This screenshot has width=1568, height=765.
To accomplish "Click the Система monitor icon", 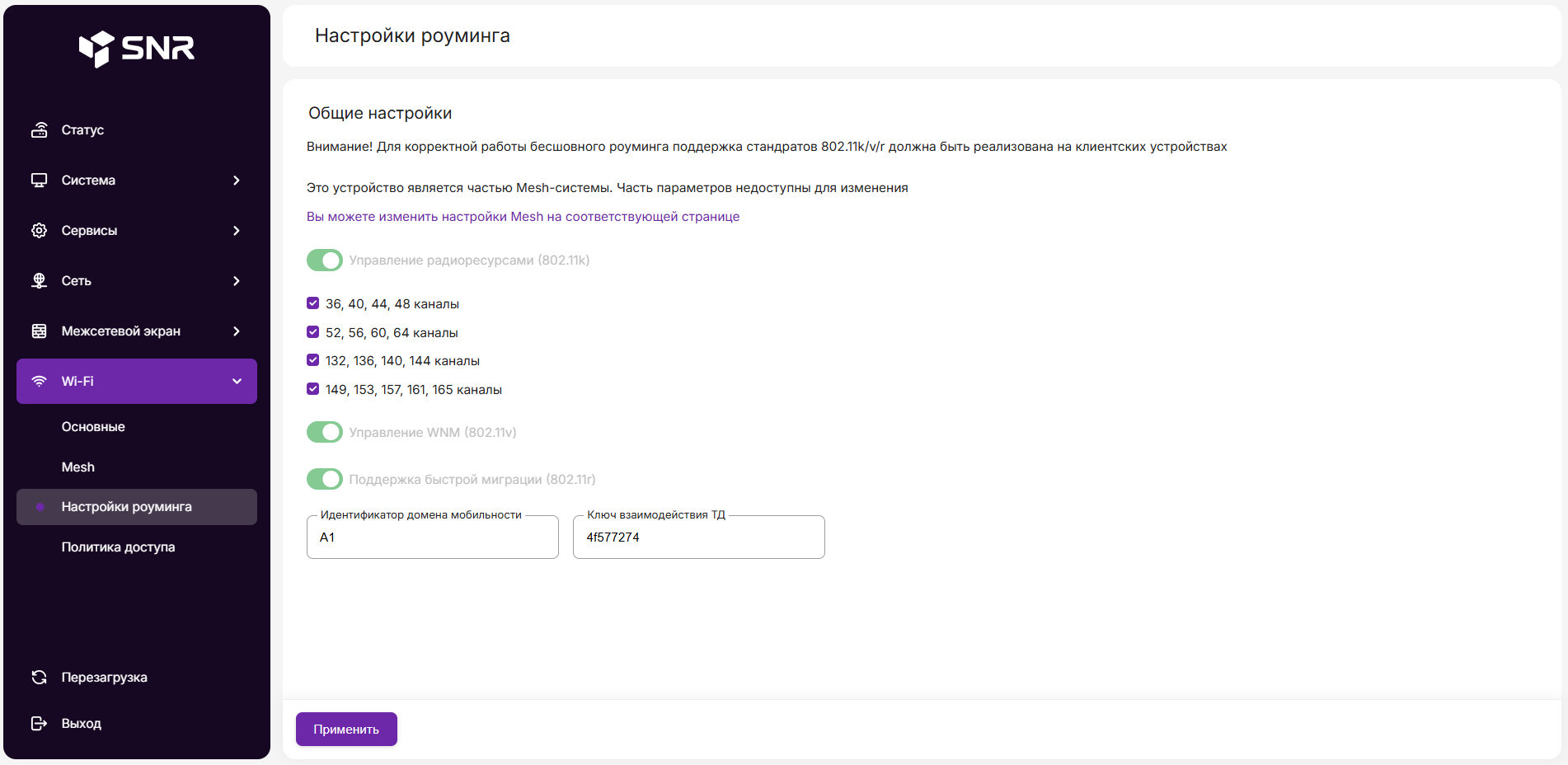I will (x=39, y=181).
